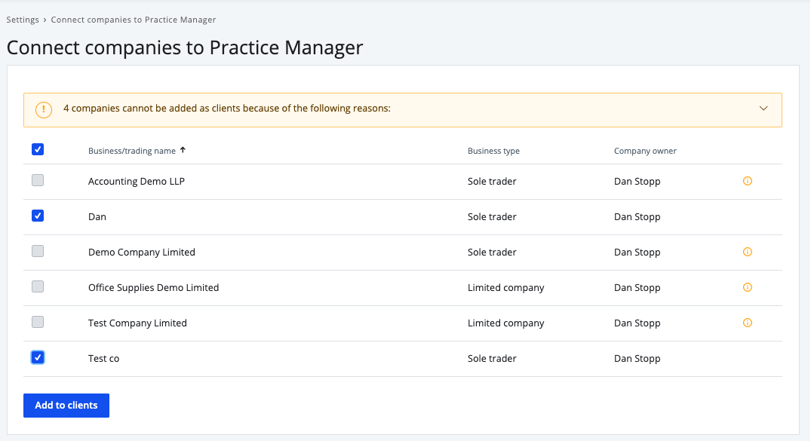
Task: Click info icon for Demo Company Limited row
Action: tap(747, 252)
